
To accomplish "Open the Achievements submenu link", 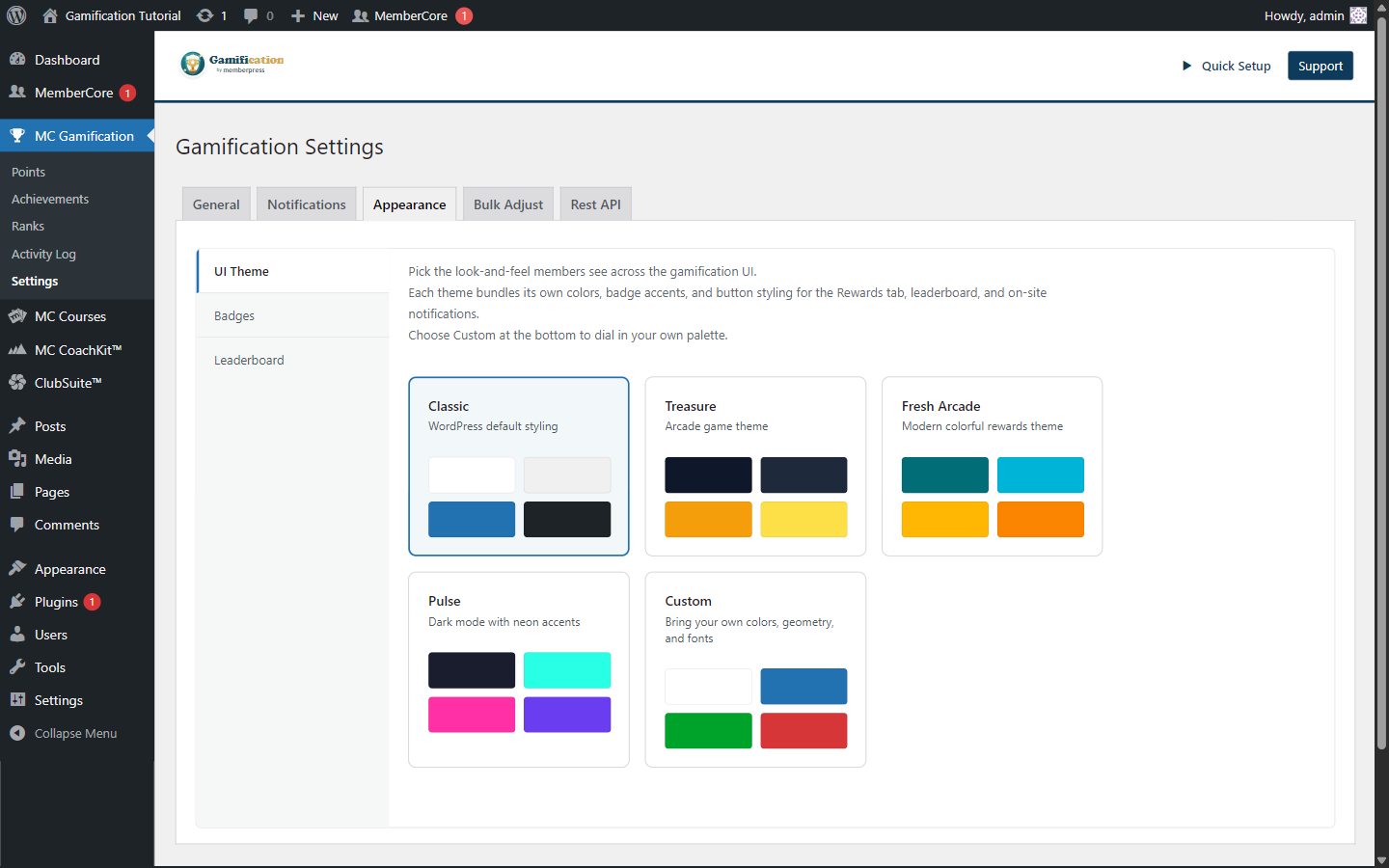I will 50,199.
